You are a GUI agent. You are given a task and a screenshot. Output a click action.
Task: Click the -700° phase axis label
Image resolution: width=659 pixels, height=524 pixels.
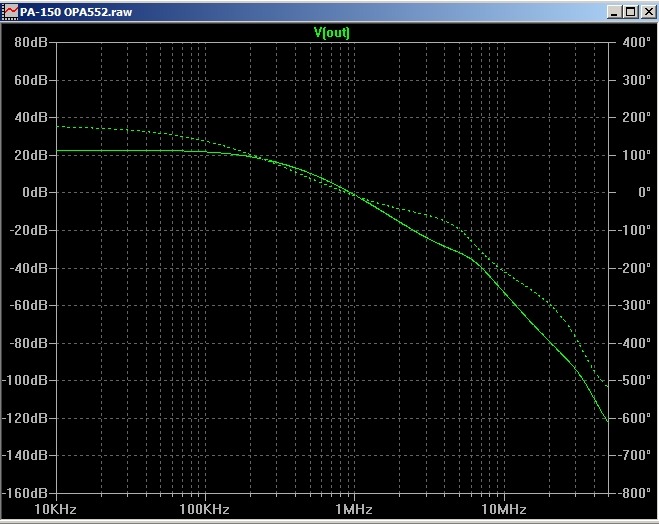coord(634,456)
